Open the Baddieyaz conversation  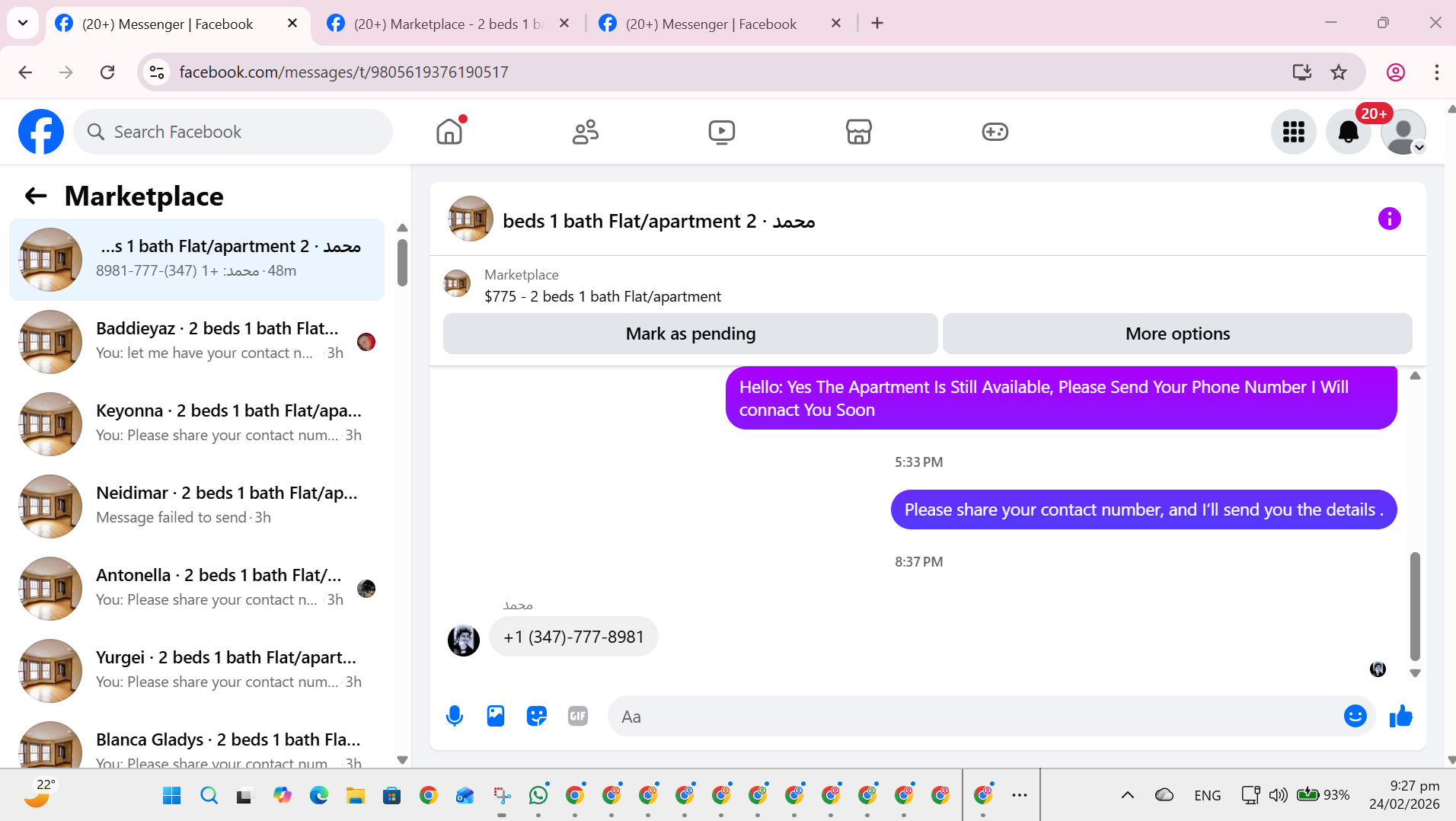pyautogui.click(x=196, y=342)
